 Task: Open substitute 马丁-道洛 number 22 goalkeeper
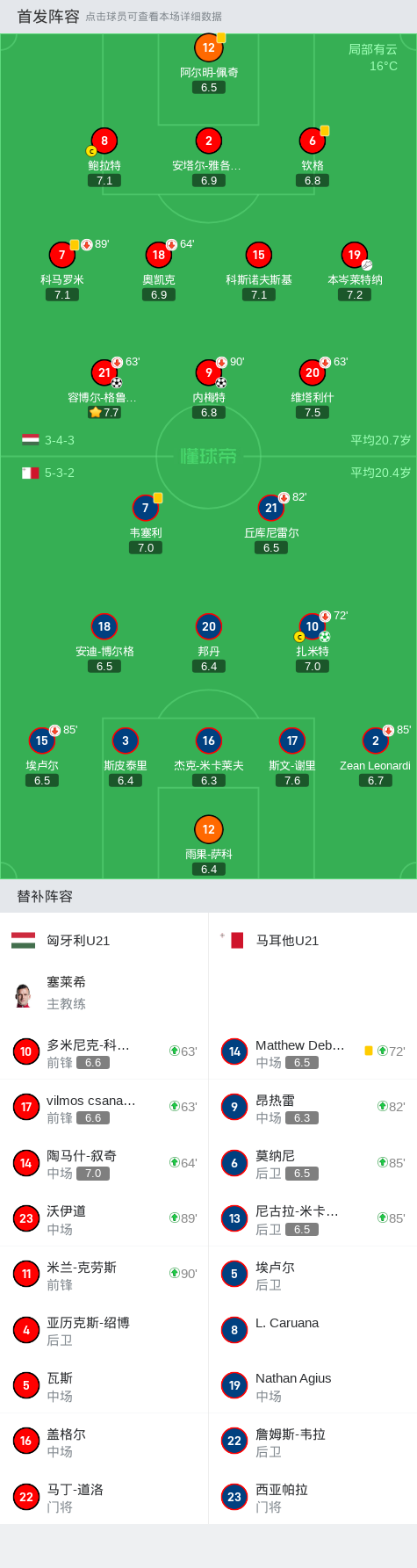tap(104, 1497)
